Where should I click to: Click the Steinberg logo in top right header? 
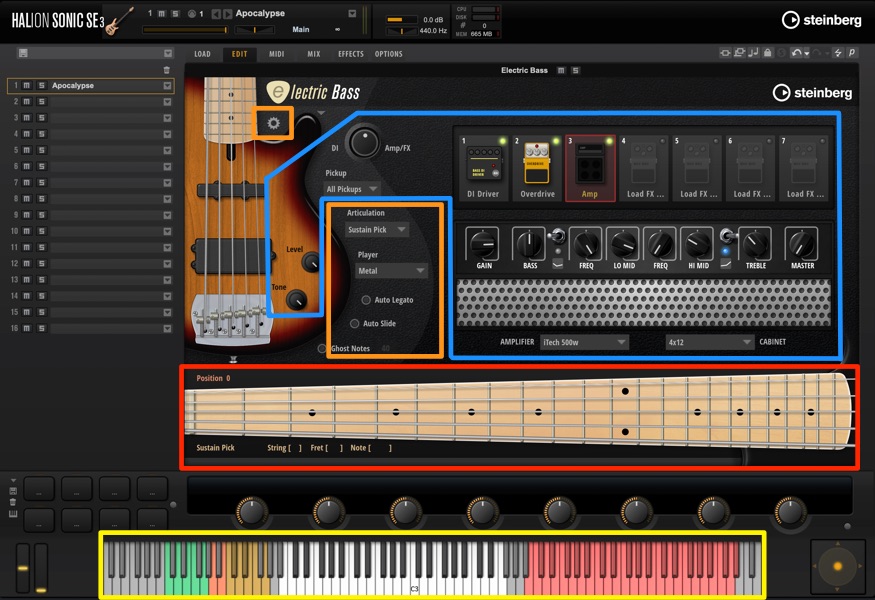click(821, 20)
